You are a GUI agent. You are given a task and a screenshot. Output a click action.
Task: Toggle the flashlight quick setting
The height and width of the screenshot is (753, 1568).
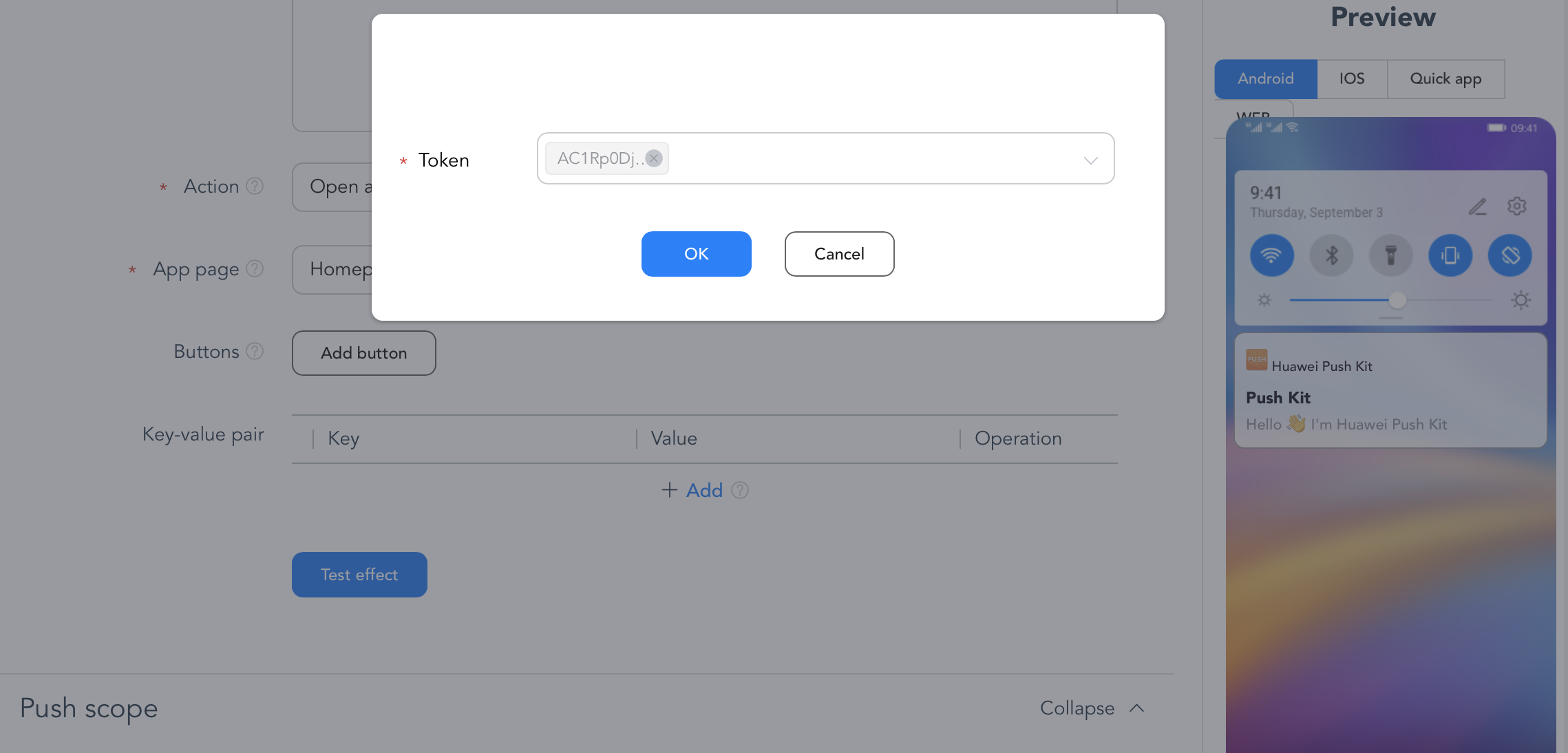(x=1390, y=255)
